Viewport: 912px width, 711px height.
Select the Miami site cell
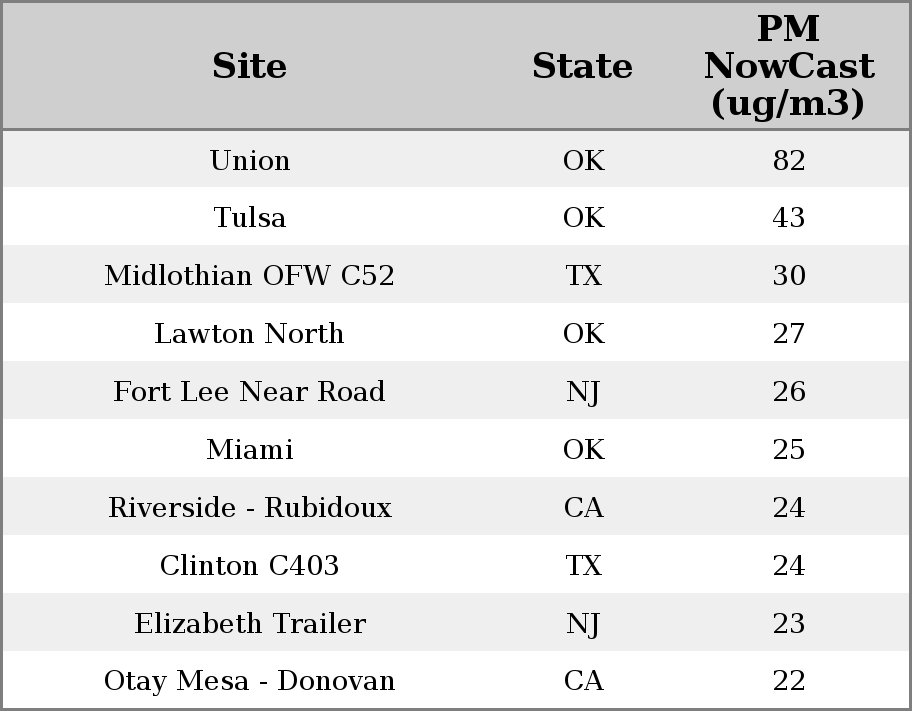(249, 450)
